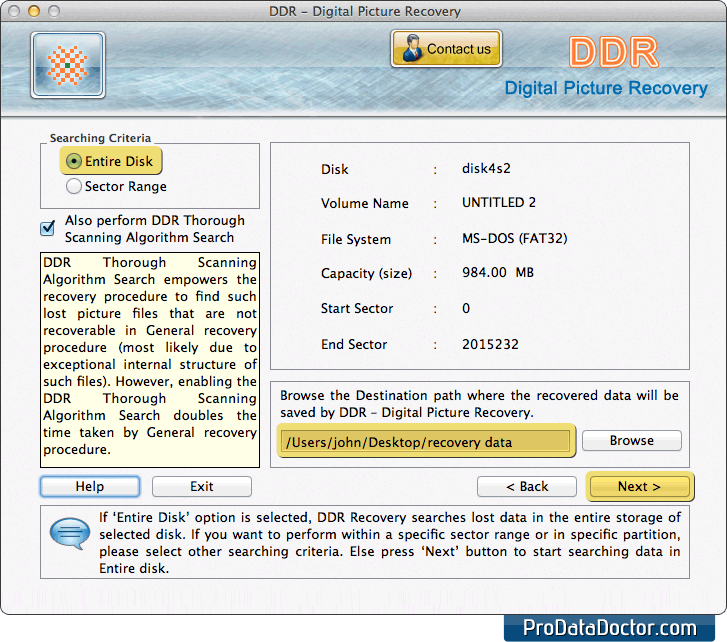Select the Sector Range radio option
This screenshot has height=642, width=727.
coord(116,186)
